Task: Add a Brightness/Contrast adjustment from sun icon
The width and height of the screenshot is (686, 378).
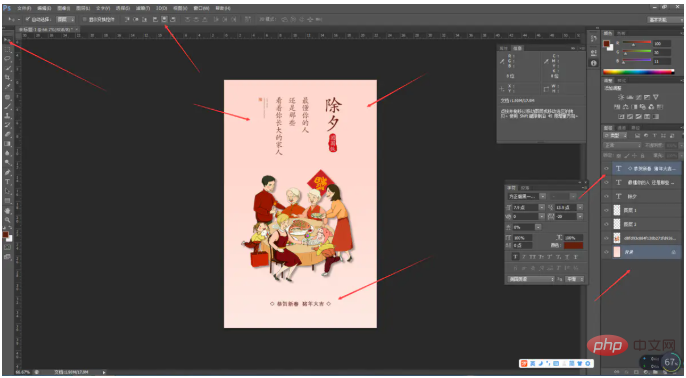Action: 621,97
